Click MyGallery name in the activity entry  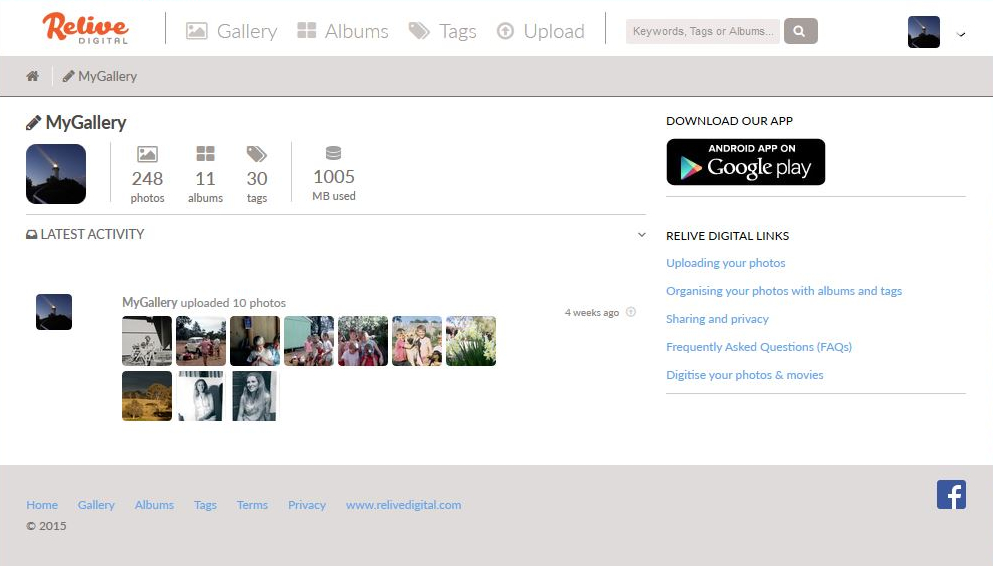[x=149, y=303]
